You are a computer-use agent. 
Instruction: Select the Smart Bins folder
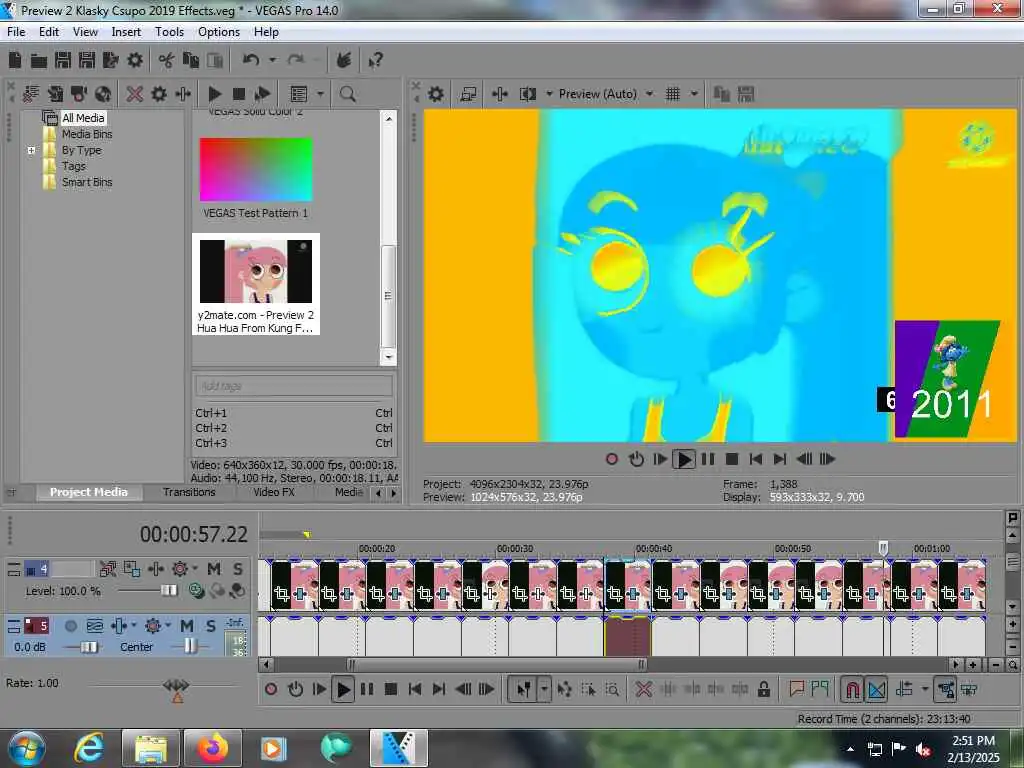click(x=87, y=182)
